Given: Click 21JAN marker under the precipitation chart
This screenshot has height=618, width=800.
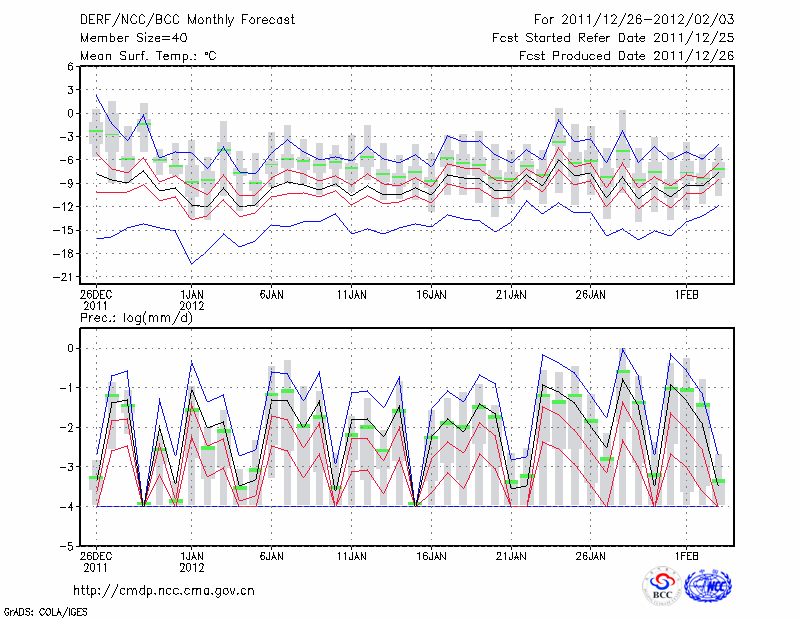Looking at the screenshot, I should pos(511,554).
